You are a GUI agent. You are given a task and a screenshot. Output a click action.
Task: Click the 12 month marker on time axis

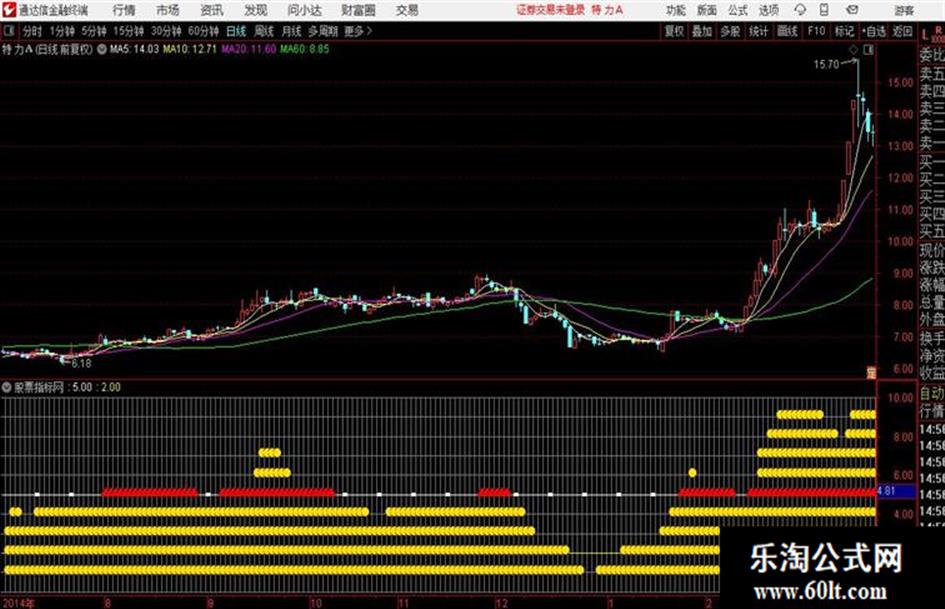tap(502, 604)
